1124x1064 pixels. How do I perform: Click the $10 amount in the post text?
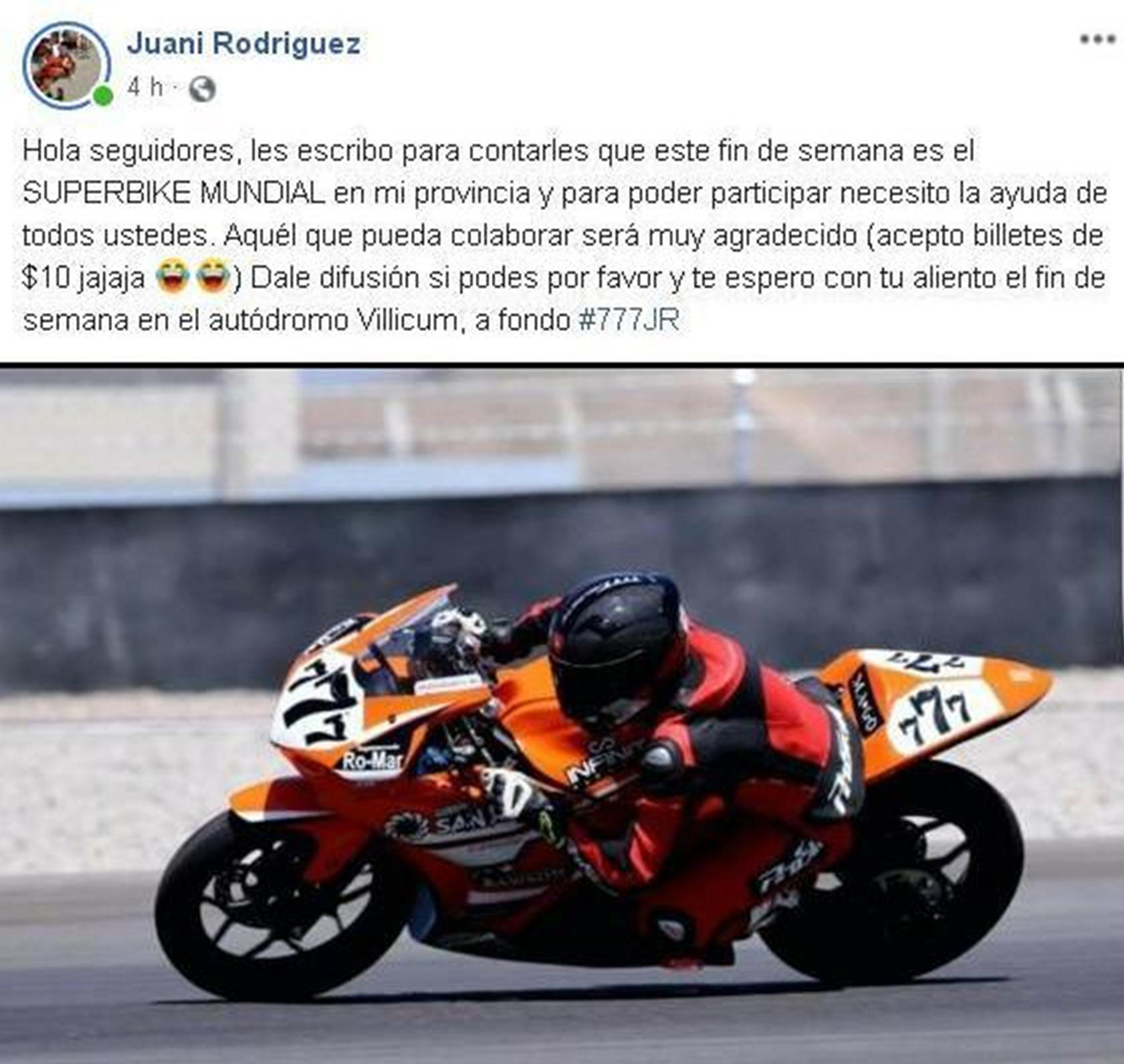pos(46,278)
